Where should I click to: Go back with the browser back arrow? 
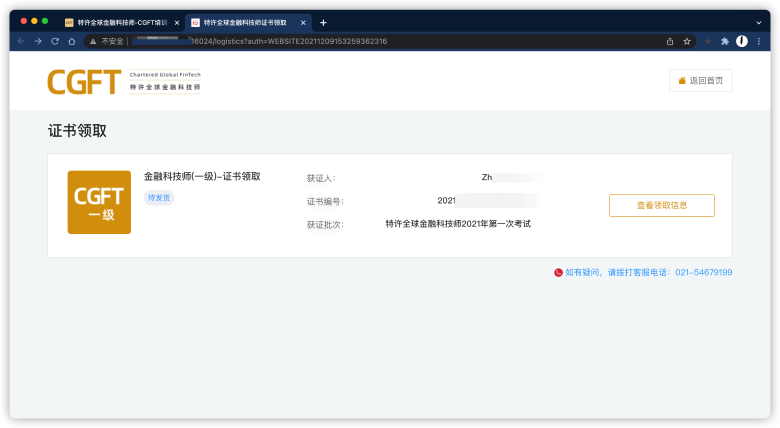[x=21, y=41]
